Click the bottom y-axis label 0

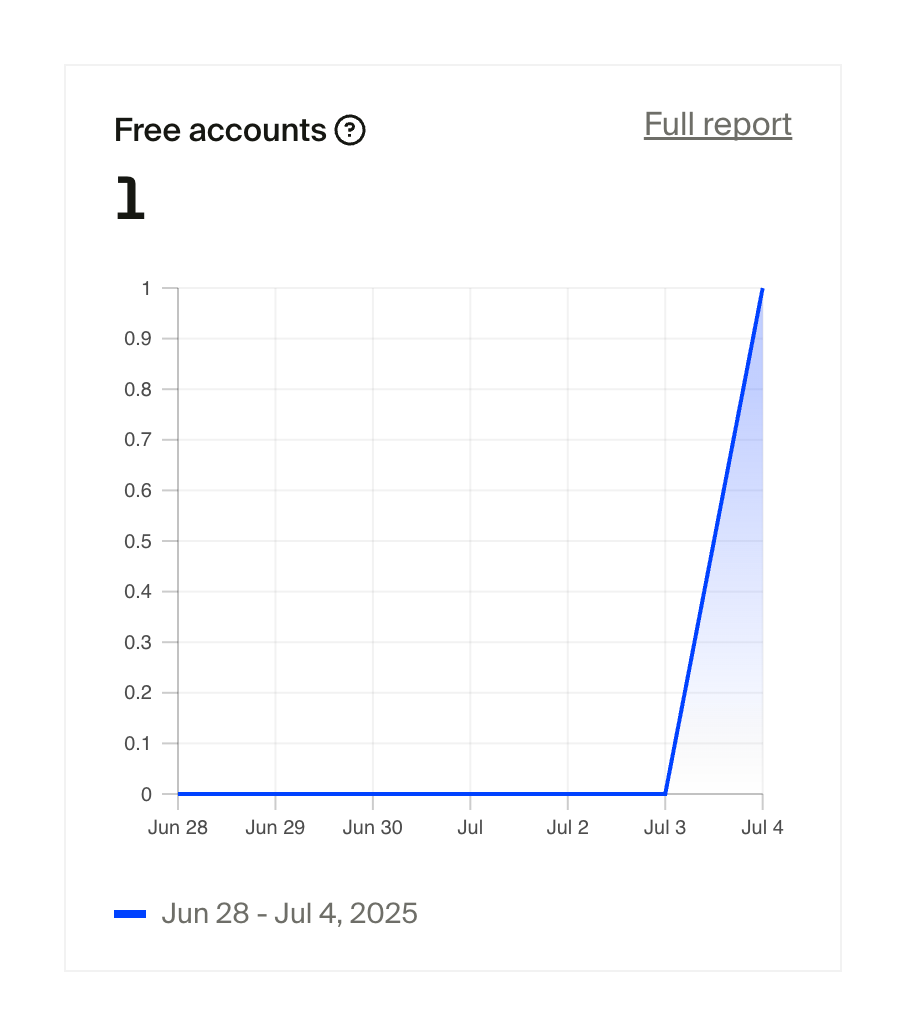(146, 794)
